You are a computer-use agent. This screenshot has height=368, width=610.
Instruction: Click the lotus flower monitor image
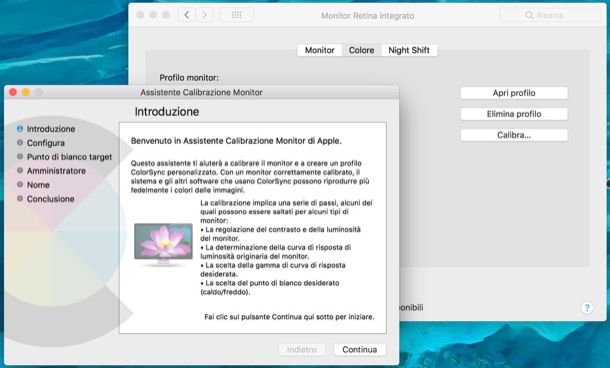coord(163,244)
